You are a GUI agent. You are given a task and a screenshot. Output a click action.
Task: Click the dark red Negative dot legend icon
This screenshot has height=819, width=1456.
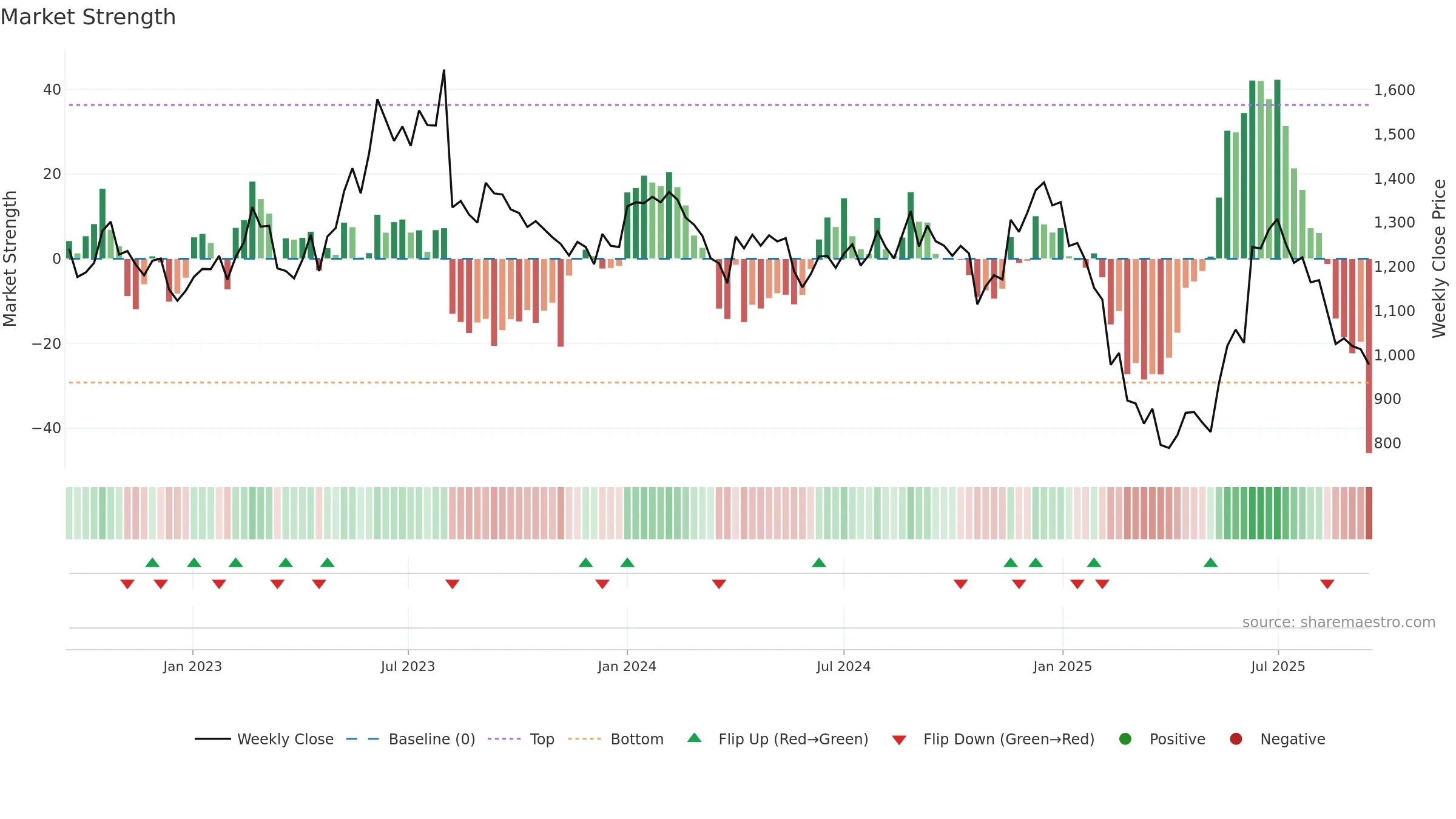[x=1236, y=739]
